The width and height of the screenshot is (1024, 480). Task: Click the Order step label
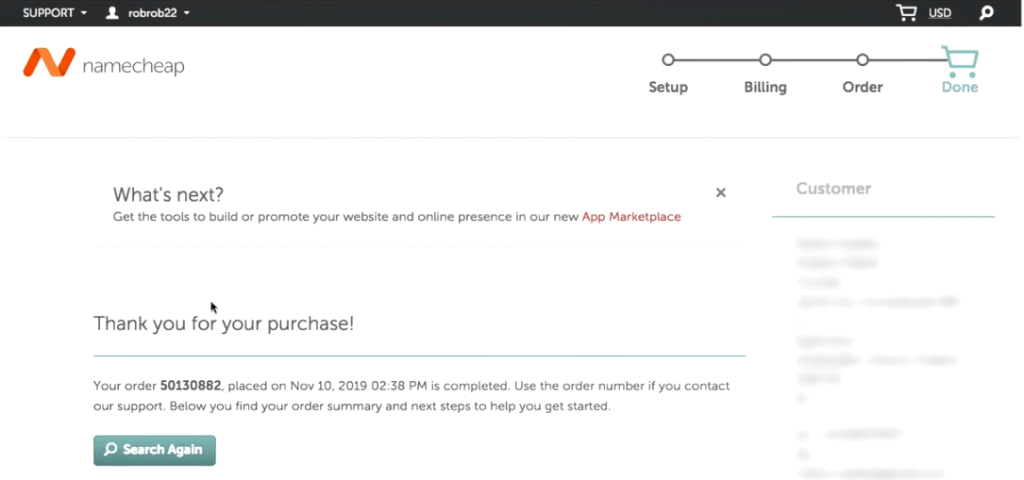click(x=863, y=88)
